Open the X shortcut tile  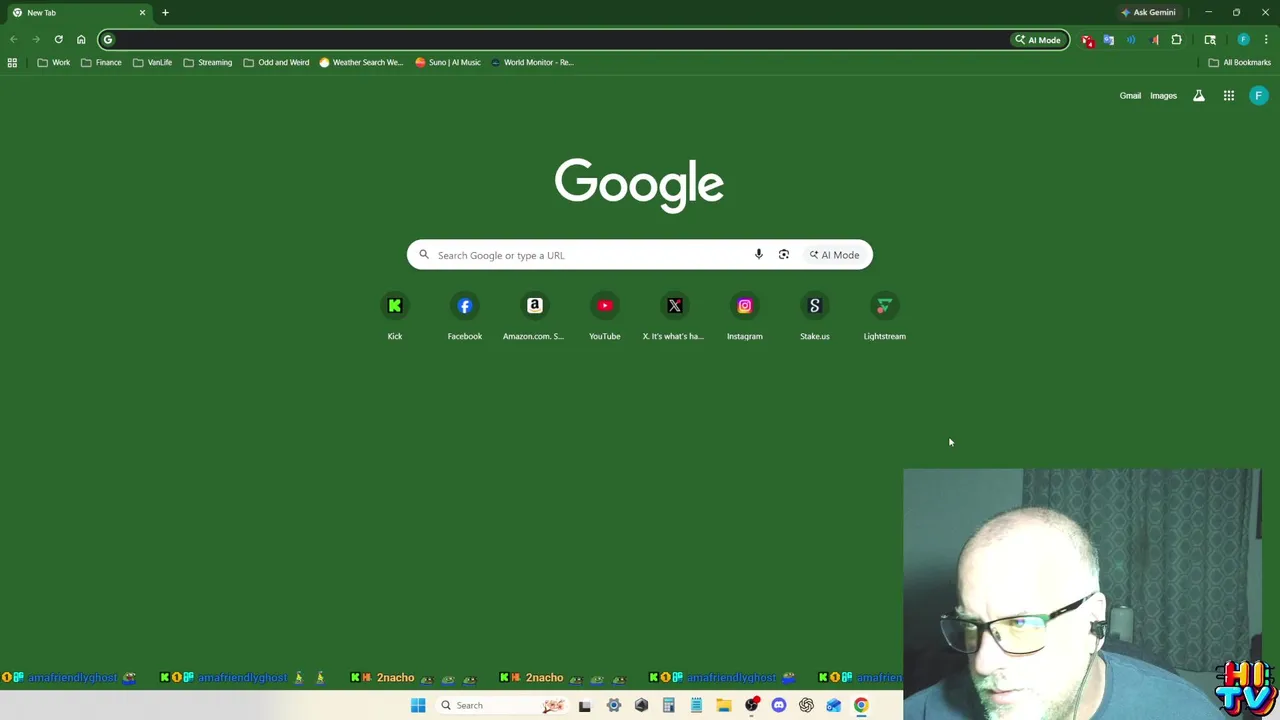(674, 317)
